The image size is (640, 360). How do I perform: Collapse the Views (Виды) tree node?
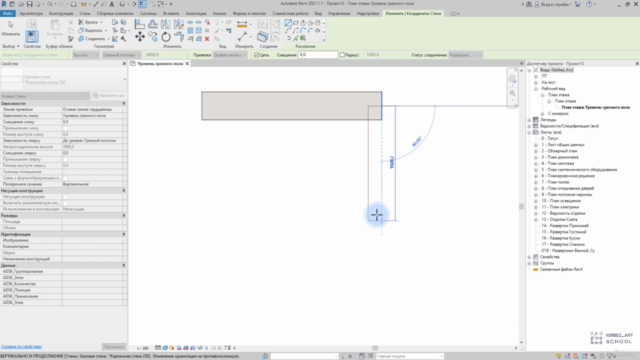pyautogui.click(x=529, y=70)
